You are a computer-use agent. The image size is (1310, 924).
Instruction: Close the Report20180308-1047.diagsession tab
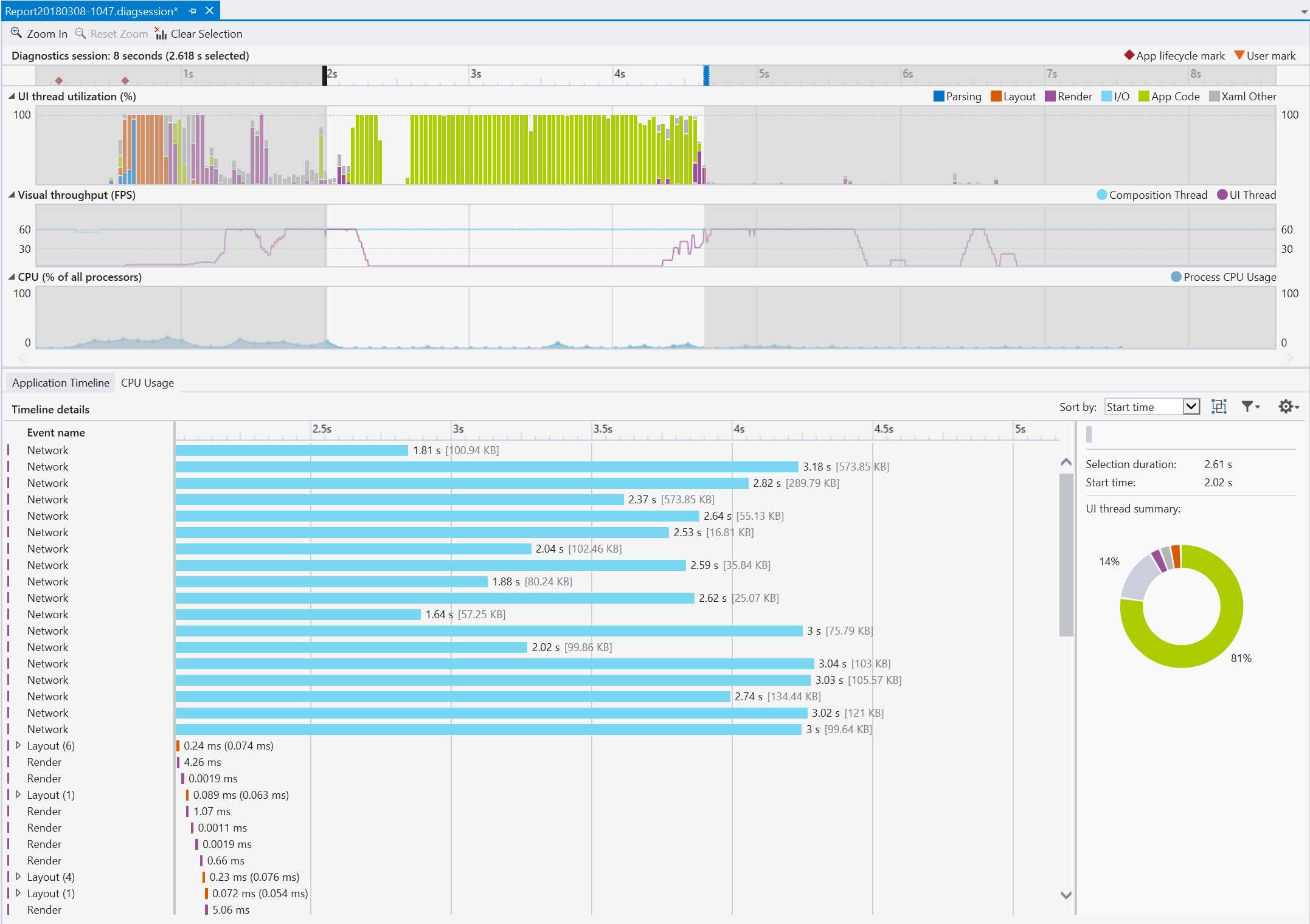(x=209, y=11)
